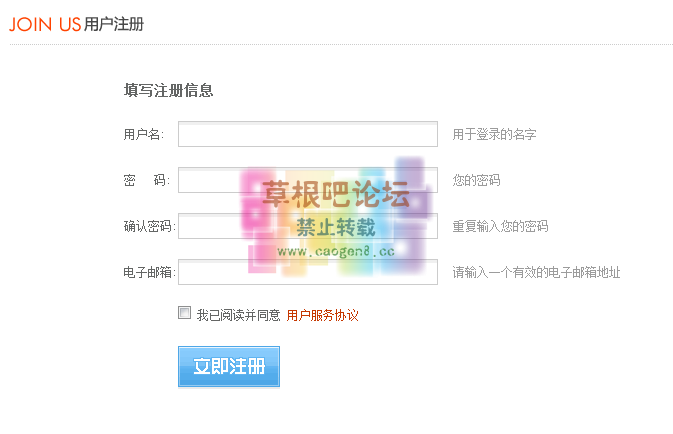Click the 电子邮箱 field label
The width and height of the screenshot is (673, 434).
pos(148,272)
